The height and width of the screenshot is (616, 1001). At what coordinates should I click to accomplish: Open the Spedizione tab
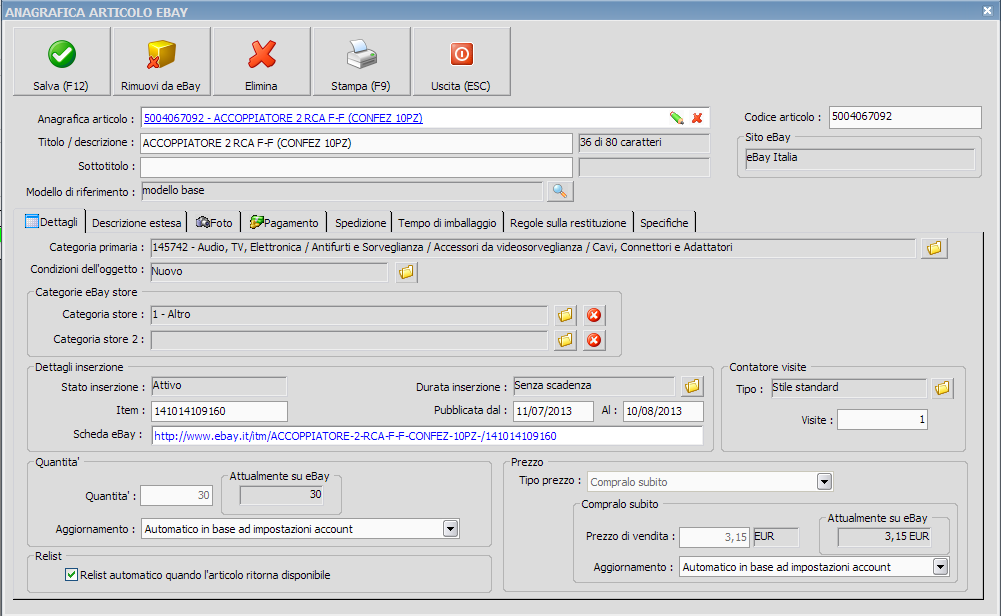point(360,223)
